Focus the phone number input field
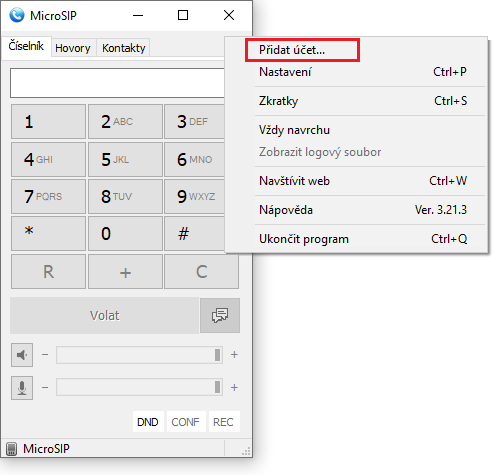493x475 pixels. tap(117, 83)
